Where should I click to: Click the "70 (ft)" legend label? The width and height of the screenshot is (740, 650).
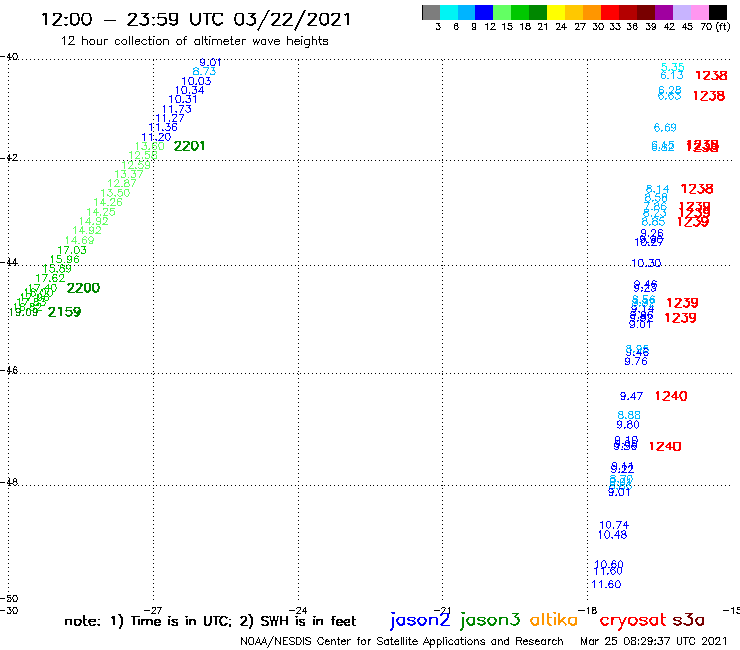pyautogui.click(x=715, y=26)
